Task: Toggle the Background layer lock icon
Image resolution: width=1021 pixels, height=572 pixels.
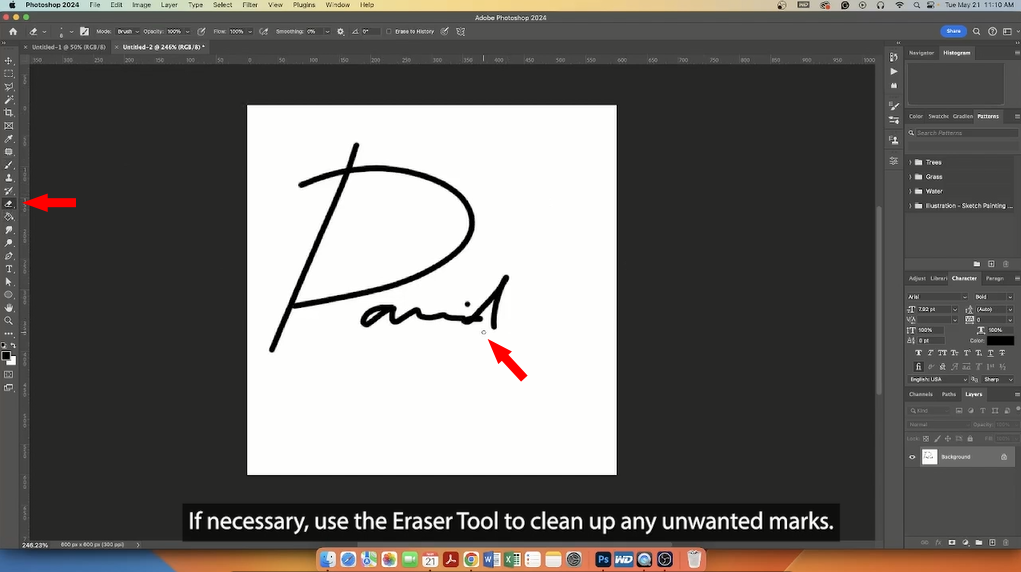Action: pyautogui.click(x=1003, y=457)
